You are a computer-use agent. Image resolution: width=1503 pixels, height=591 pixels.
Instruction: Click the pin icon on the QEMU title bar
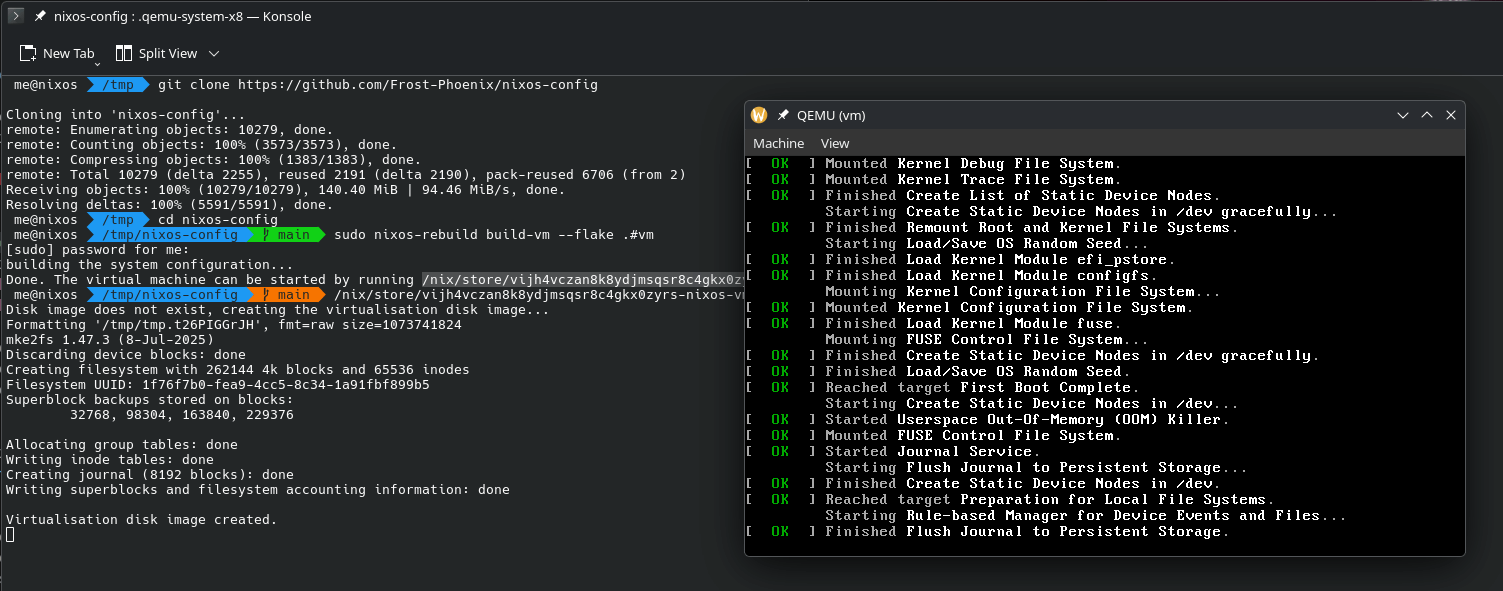coord(783,115)
